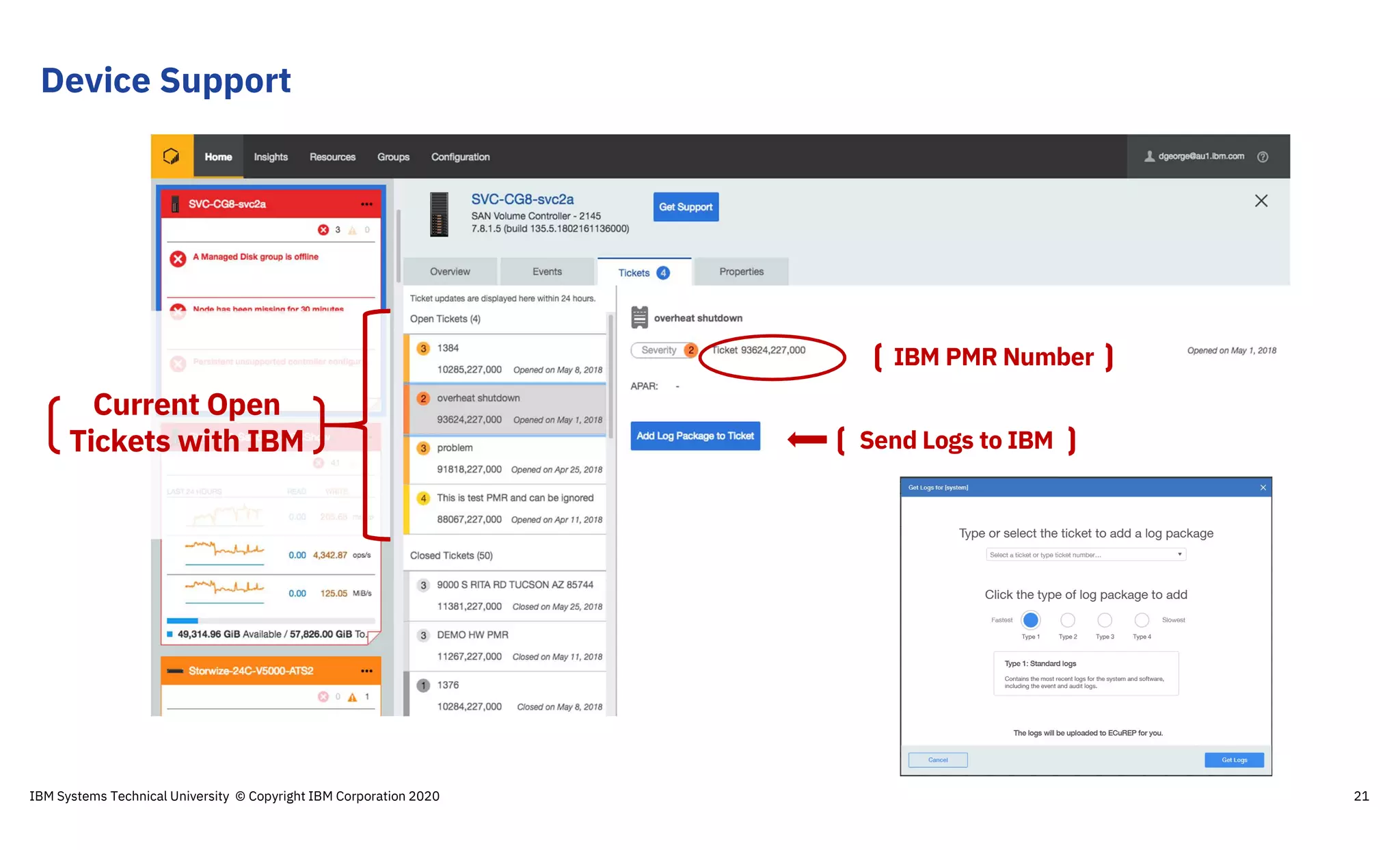Click the Get Logs button in dialog
Screen dimensions: 1400x850
(x=1234, y=760)
